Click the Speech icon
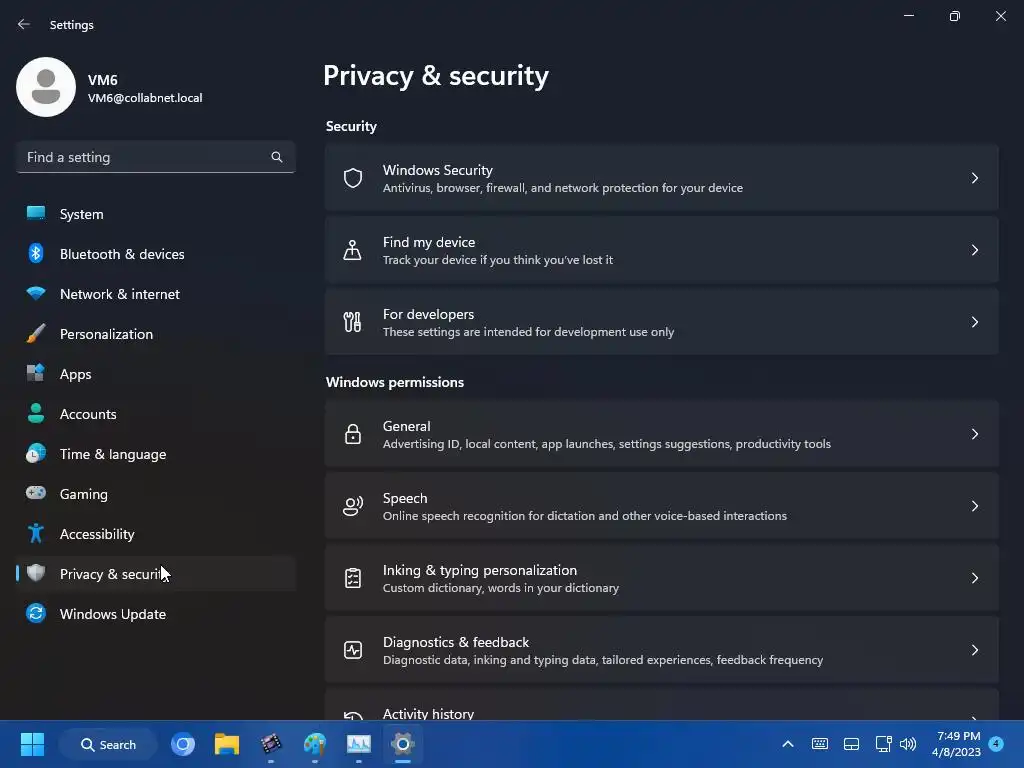1024x768 pixels. pyautogui.click(x=353, y=506)
